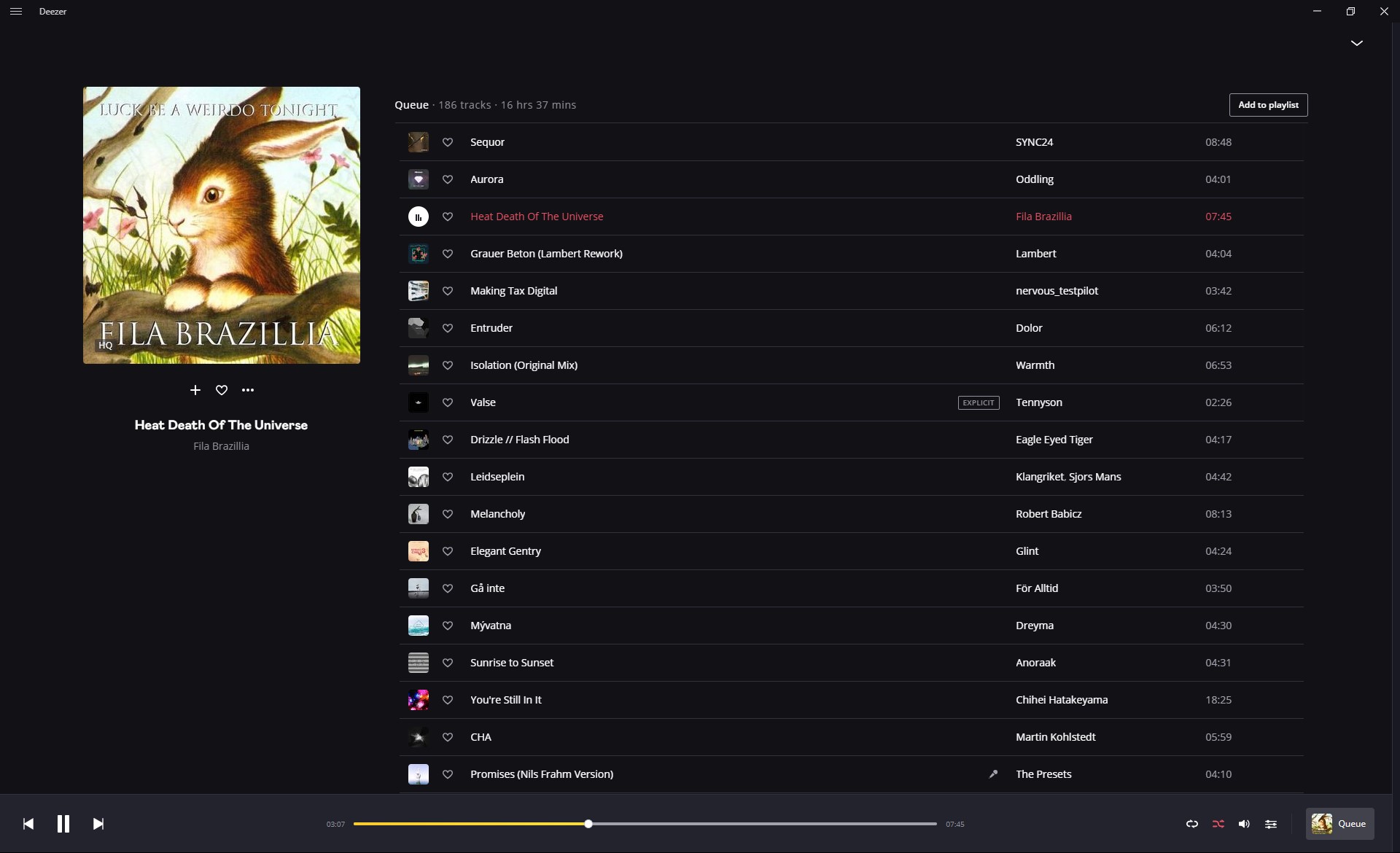Like Heat Death Of The Universe in queue
This screenshot has height=853, width=1400.
(448, 217)
